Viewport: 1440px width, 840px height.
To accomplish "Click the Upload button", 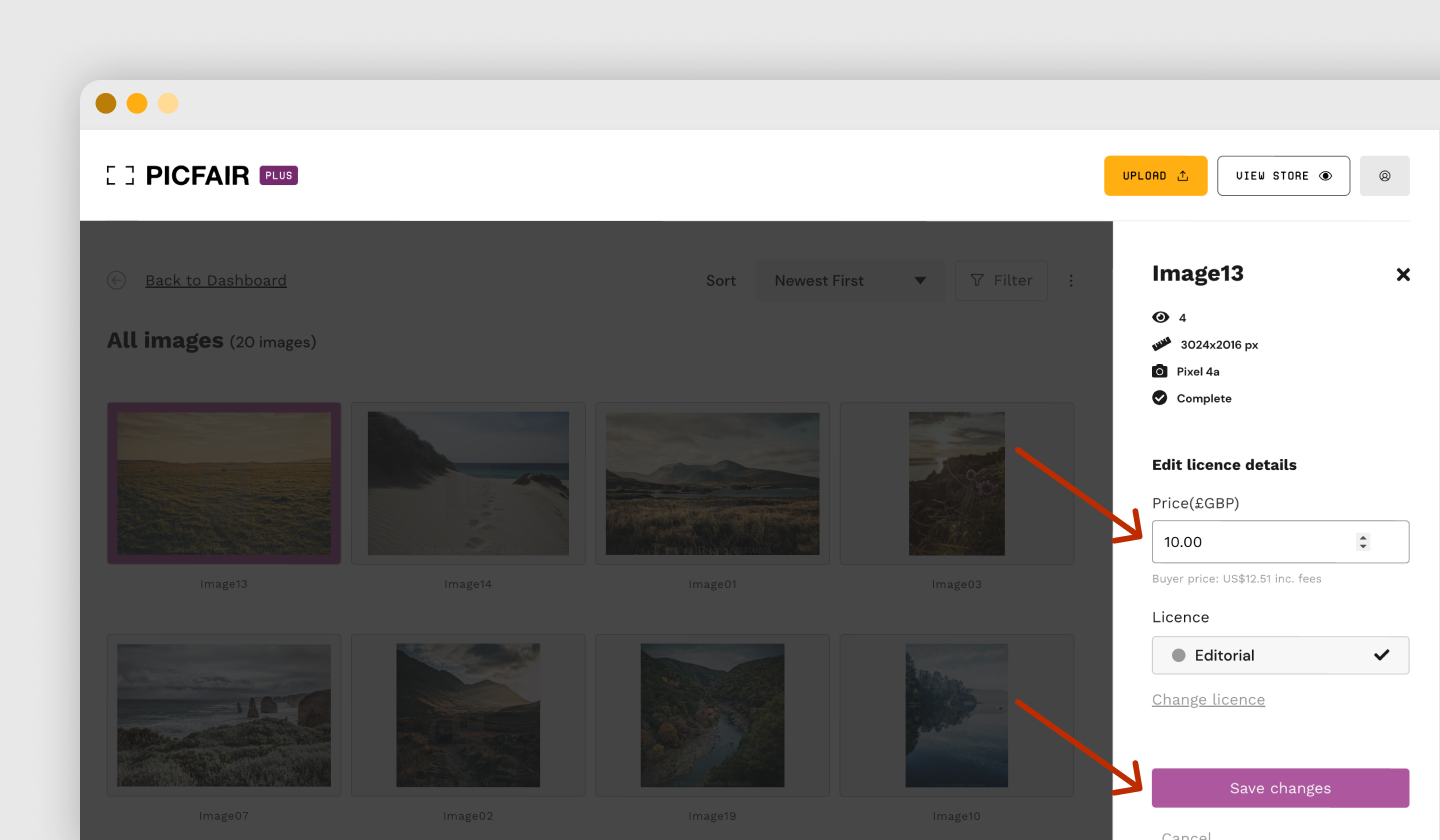I will point(1155,176).
